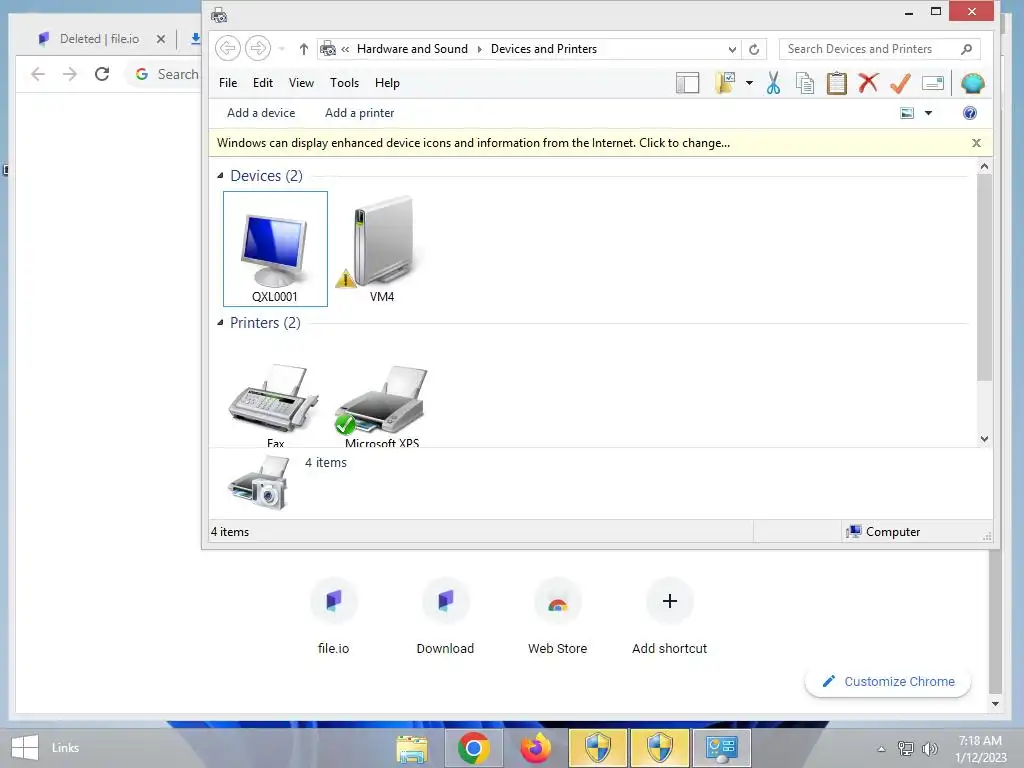Screen dimensions: 1024x768
Task: Click the help question mark icon
Action: (970, 113)
